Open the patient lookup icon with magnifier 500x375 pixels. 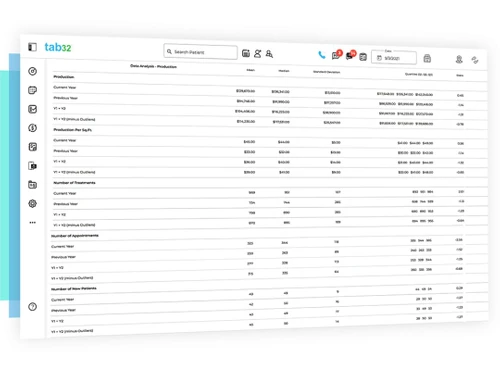click(x=269, y=54)
